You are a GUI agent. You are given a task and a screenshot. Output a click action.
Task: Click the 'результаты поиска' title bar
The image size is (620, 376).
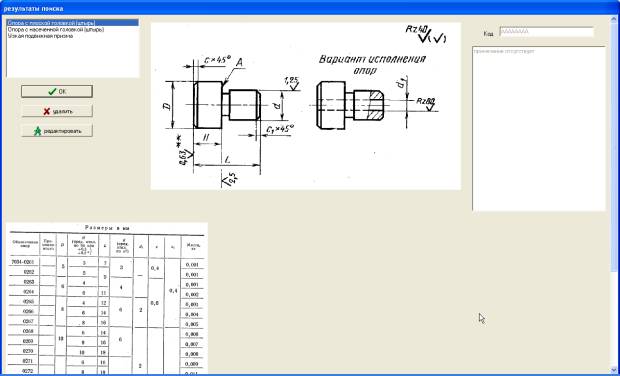point(310,8)
